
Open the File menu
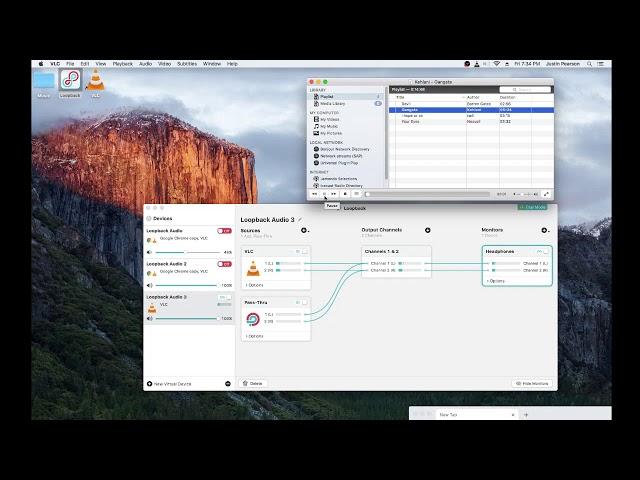(70, 64)
